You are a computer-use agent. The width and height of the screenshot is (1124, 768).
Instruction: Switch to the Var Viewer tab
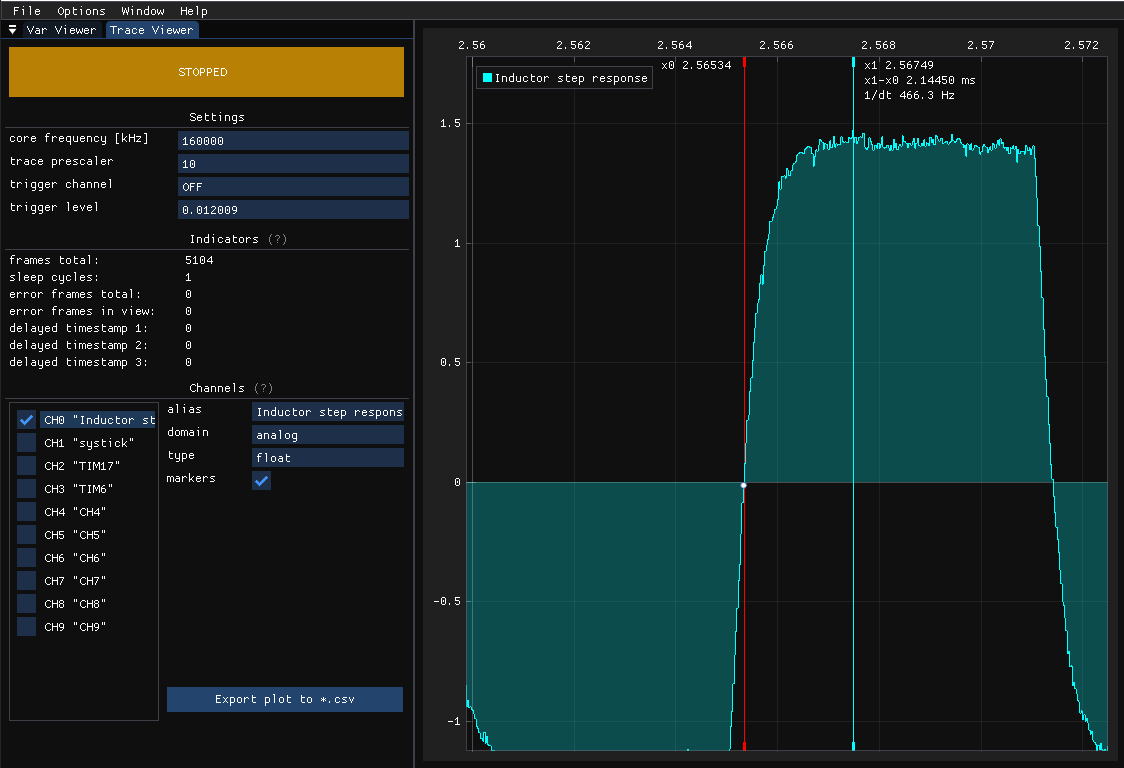61,30
